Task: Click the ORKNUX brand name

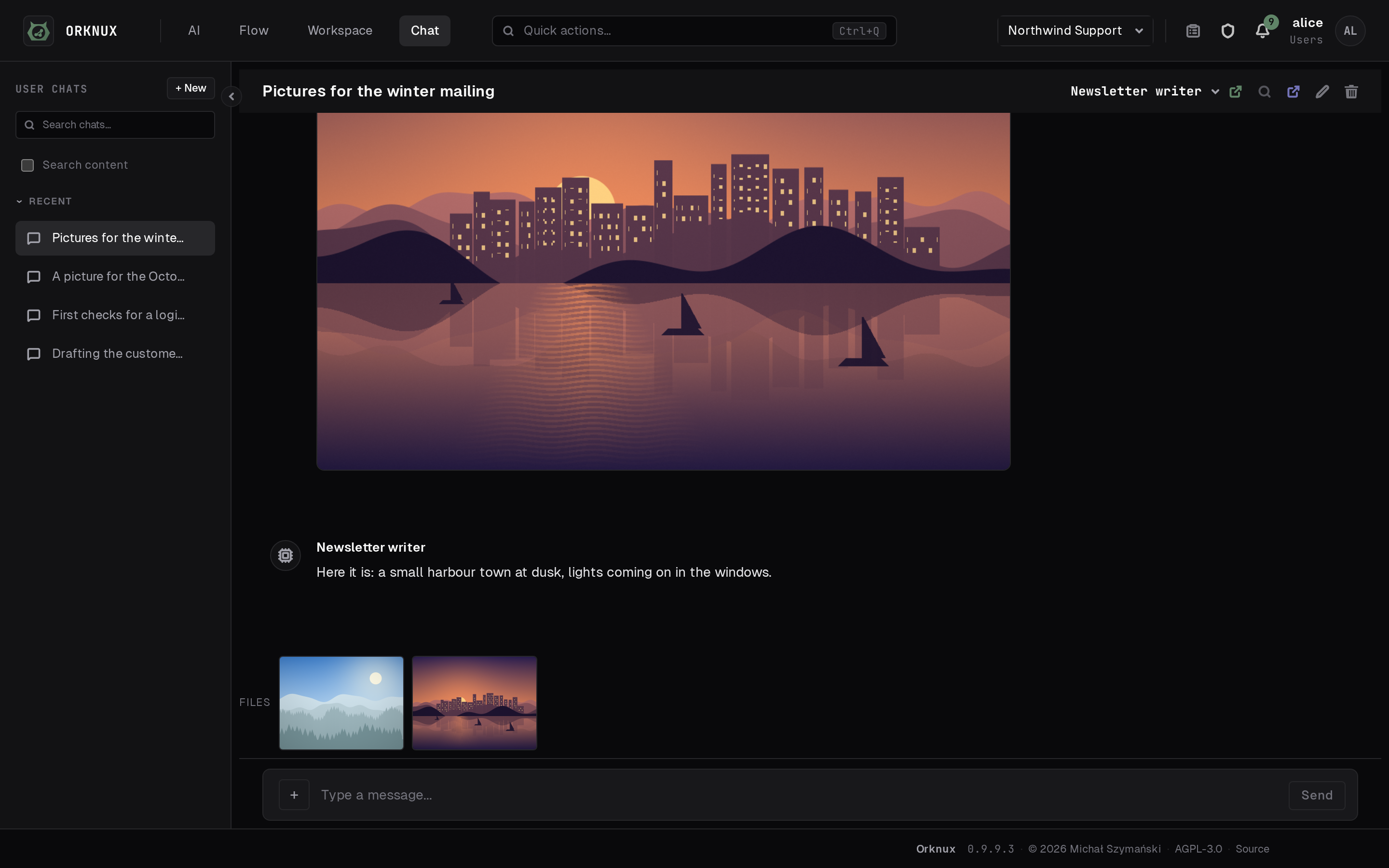Action: (x=91, y=31)
